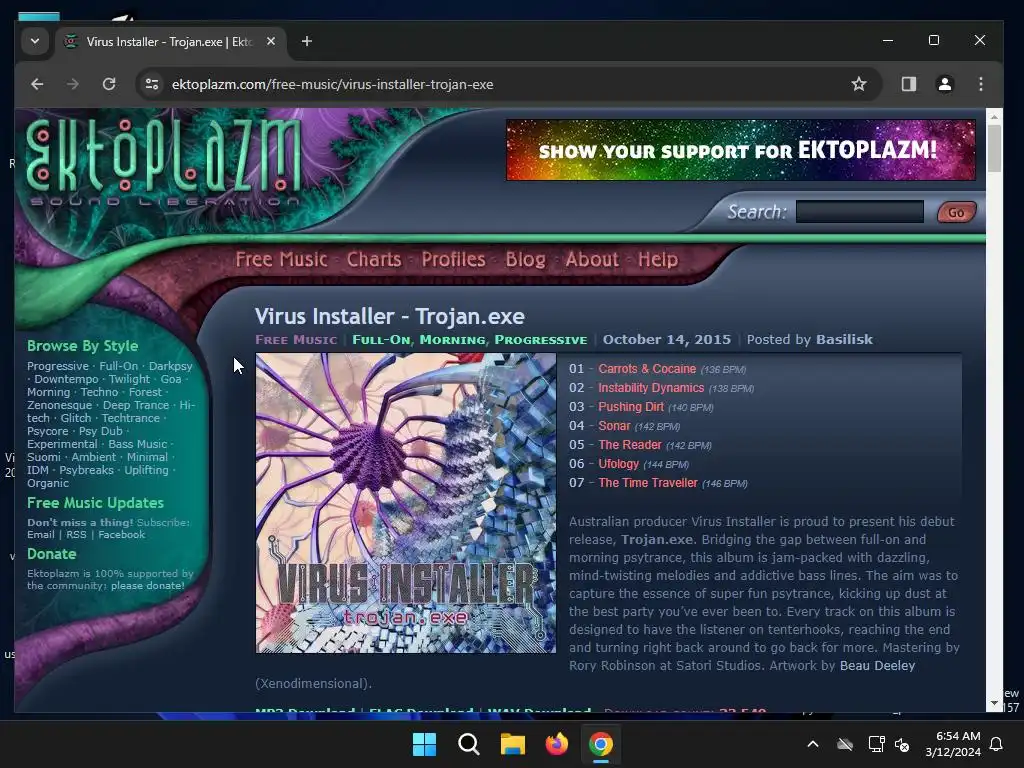This screenshot has width=1024, height=768.
Task: Browse Techno style in sidebar
Action: pyautogui.click(x=99, y=392)
